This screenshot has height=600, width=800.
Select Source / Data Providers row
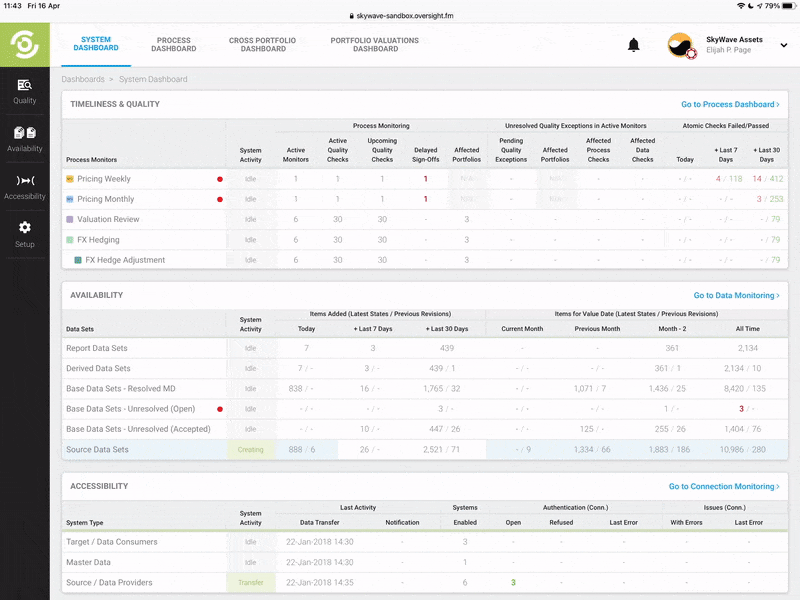[424, 583]
